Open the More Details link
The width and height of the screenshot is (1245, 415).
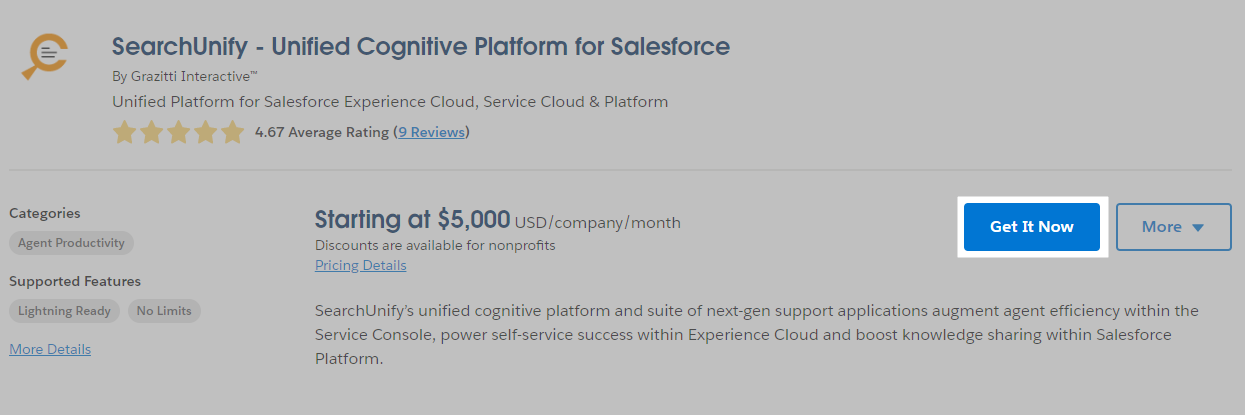[x=50, y=349]
